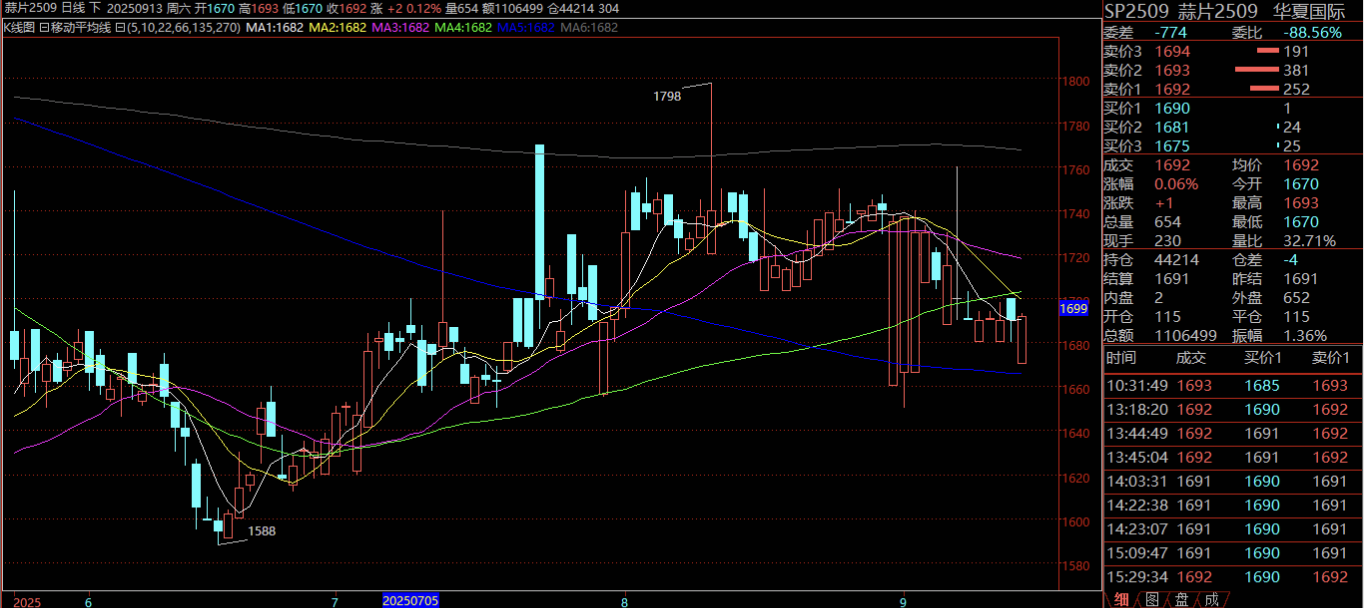
Task: Click the 20250705 date marker on timeline
Action: (410, 601)
